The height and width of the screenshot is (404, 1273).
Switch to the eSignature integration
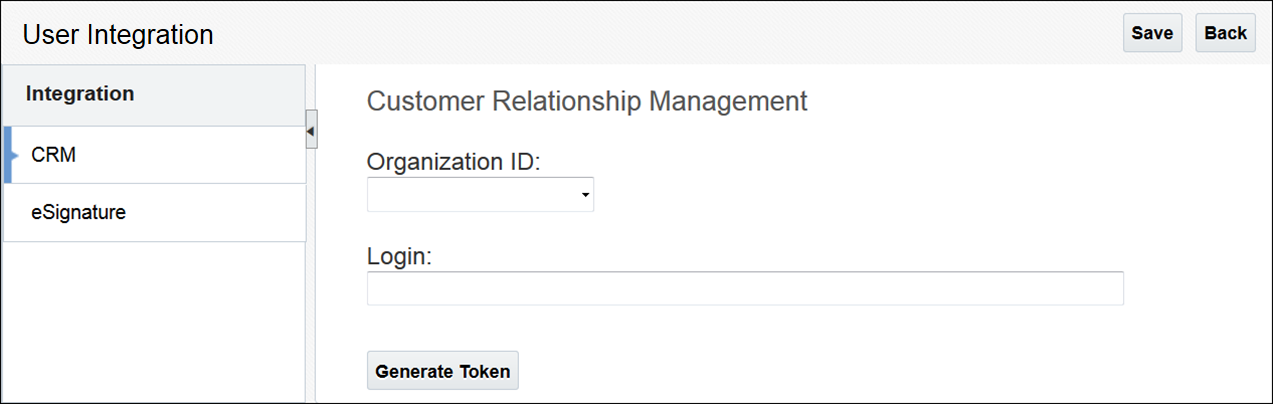(x=78, y=212)
